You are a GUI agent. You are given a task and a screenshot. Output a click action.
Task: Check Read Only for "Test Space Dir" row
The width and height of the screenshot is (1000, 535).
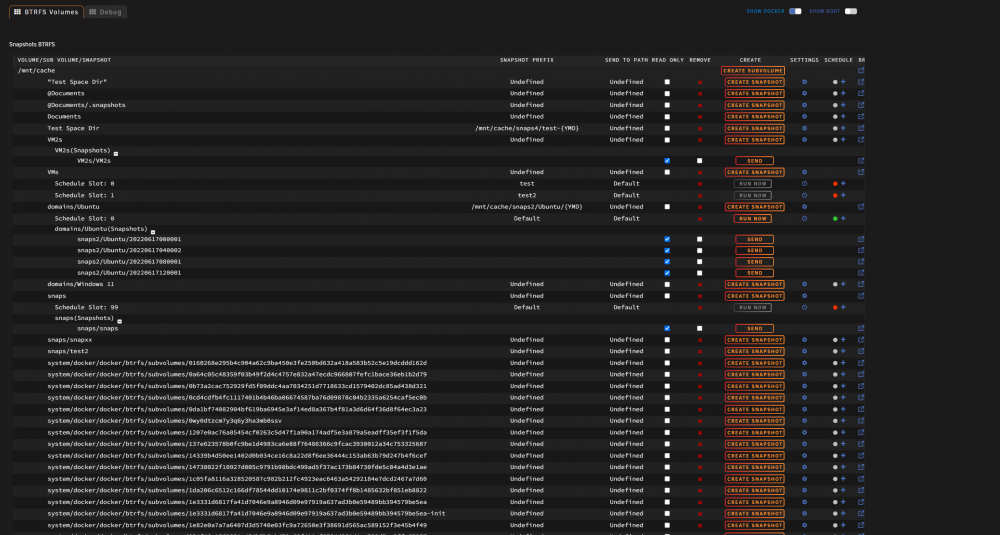(x=667, y=82)
